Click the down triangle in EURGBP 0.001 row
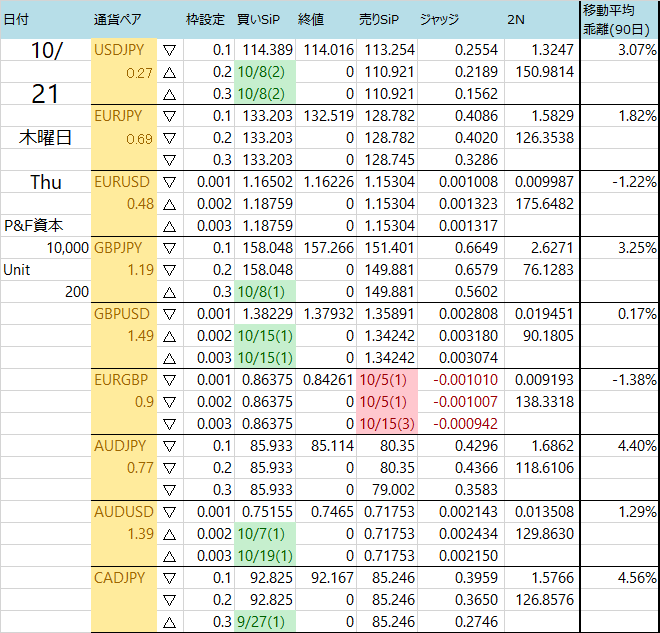This screenshot has width=660, height=633. pyautogui.click(x=170, y=380)
